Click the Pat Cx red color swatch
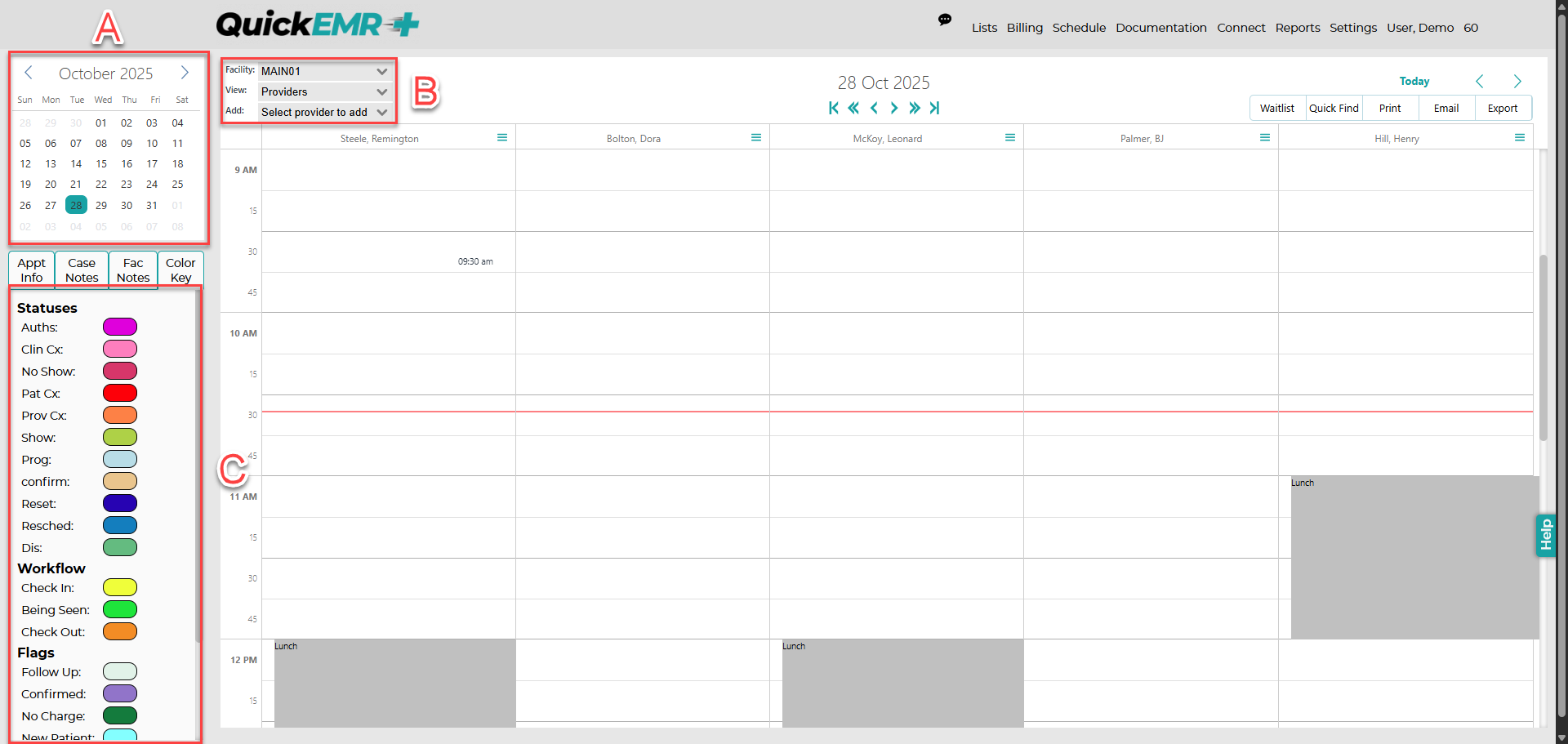Viewport: 1568px width, 744px height. [x=120, y=393]
